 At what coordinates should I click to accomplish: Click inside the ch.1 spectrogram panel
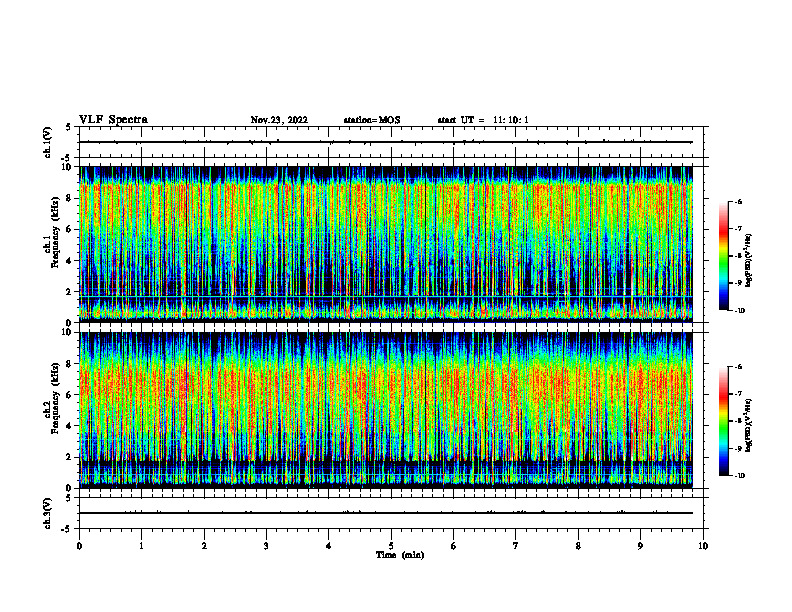pyautogui.click(x=386, y=244)
